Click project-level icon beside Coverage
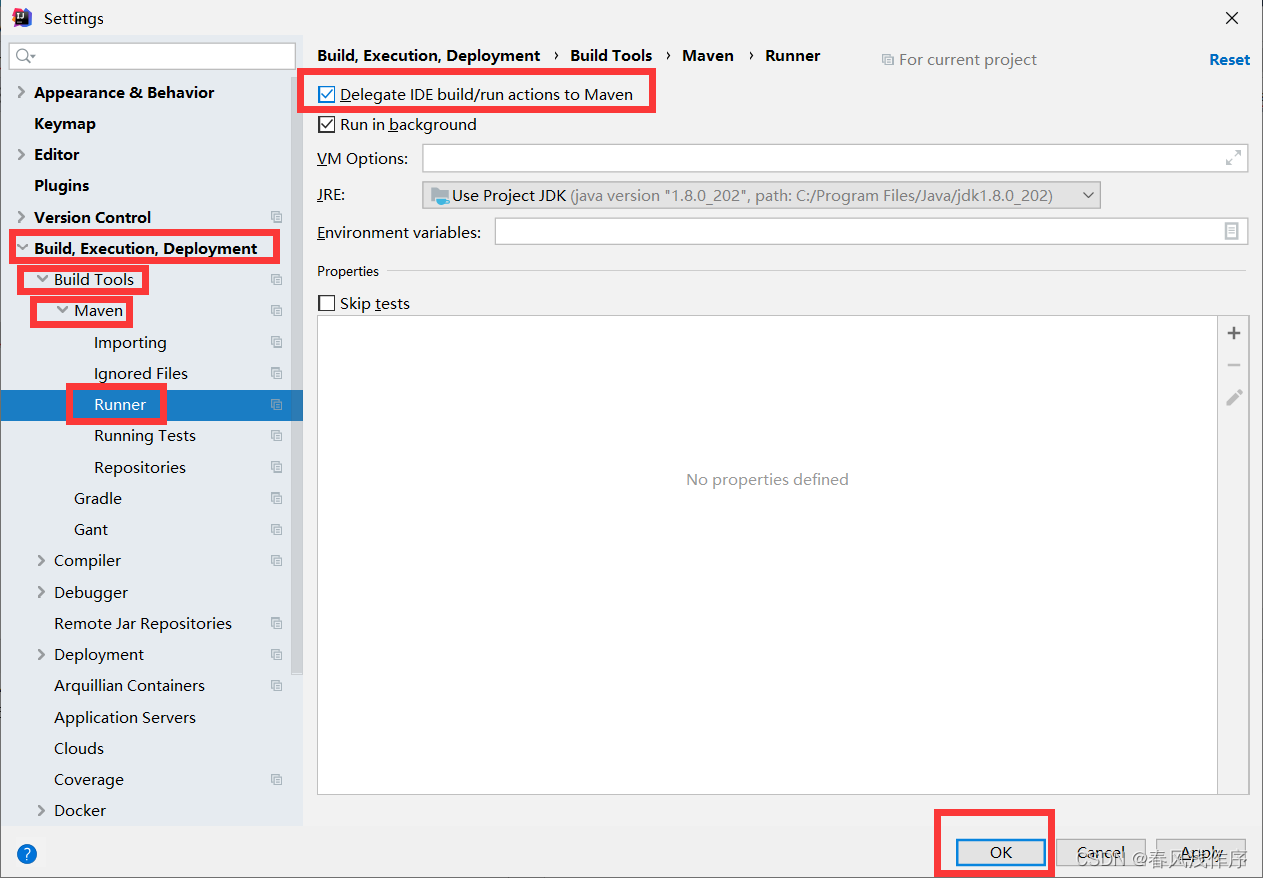Image resolution: width=1263 pixels, height=878 pixels. coord(276,780)
